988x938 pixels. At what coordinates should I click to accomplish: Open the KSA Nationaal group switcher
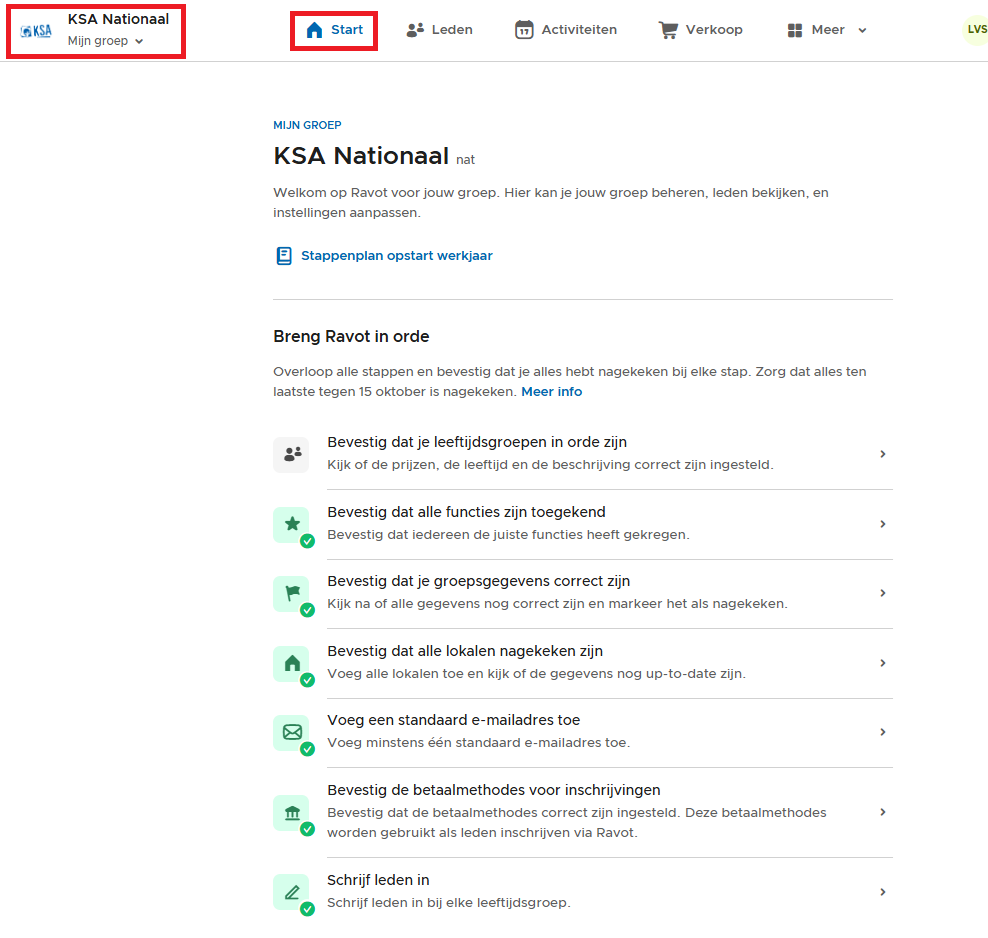(96, 31)
